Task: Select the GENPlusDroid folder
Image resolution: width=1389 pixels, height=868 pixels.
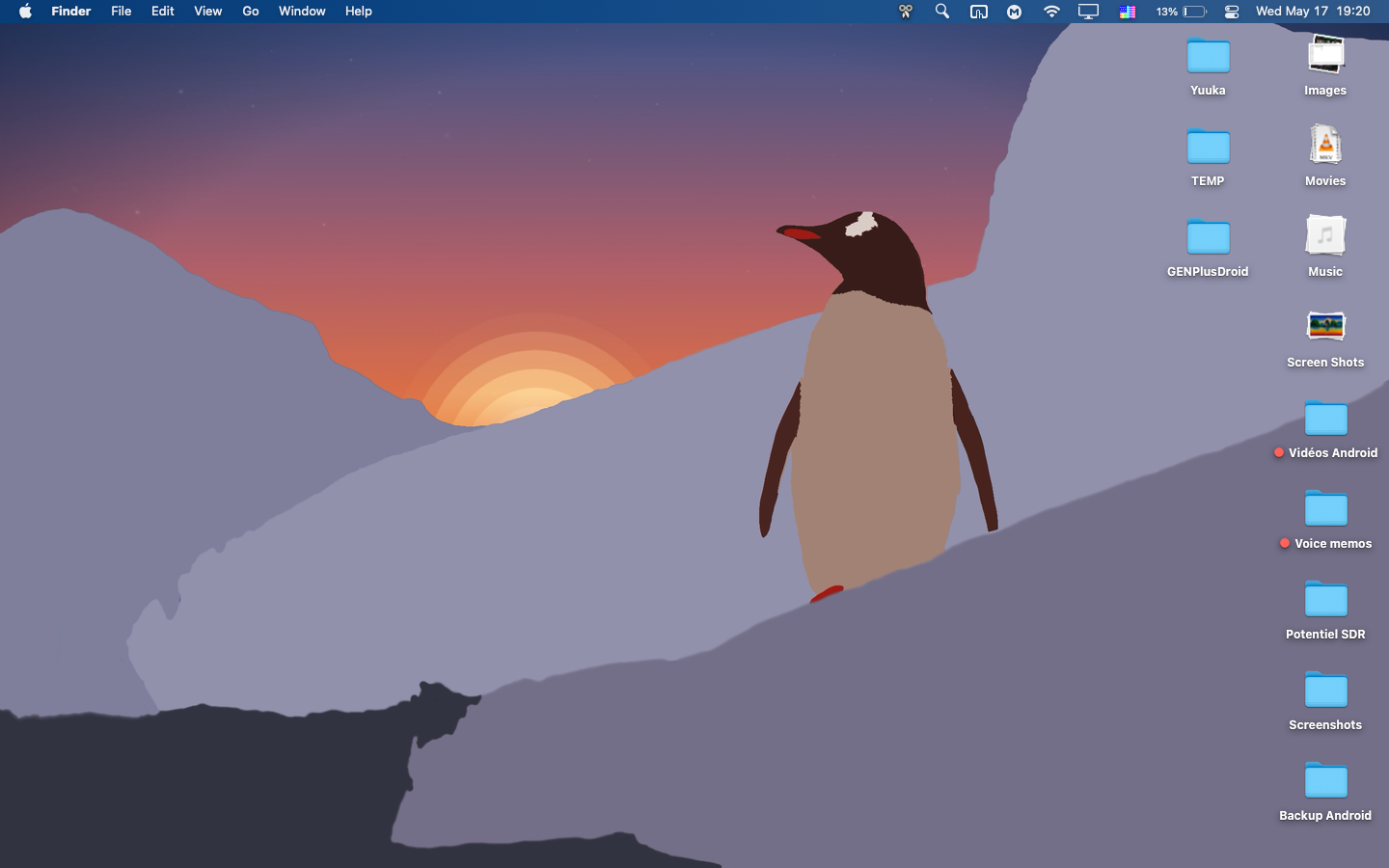Action: 1208,238
